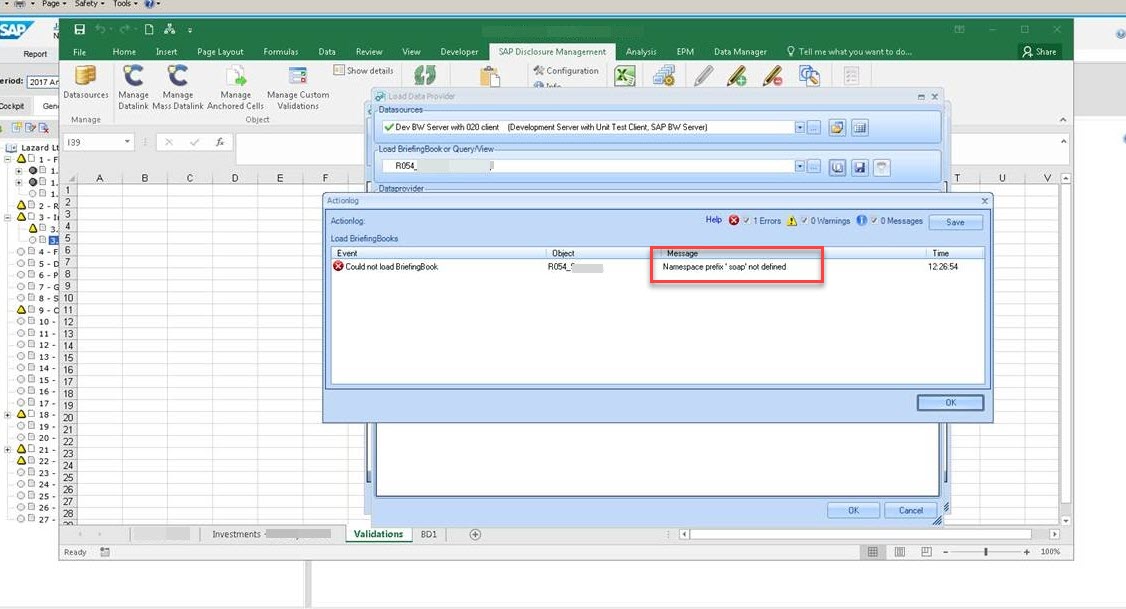Screen dimensions: 1126x609
Task: Open the customize quick access toolbar dropdown
Action: [x=190, y=30]
